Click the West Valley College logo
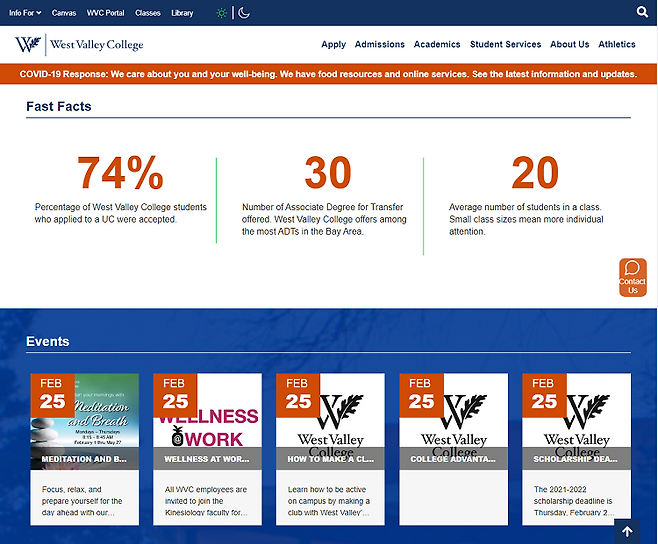 79,44
